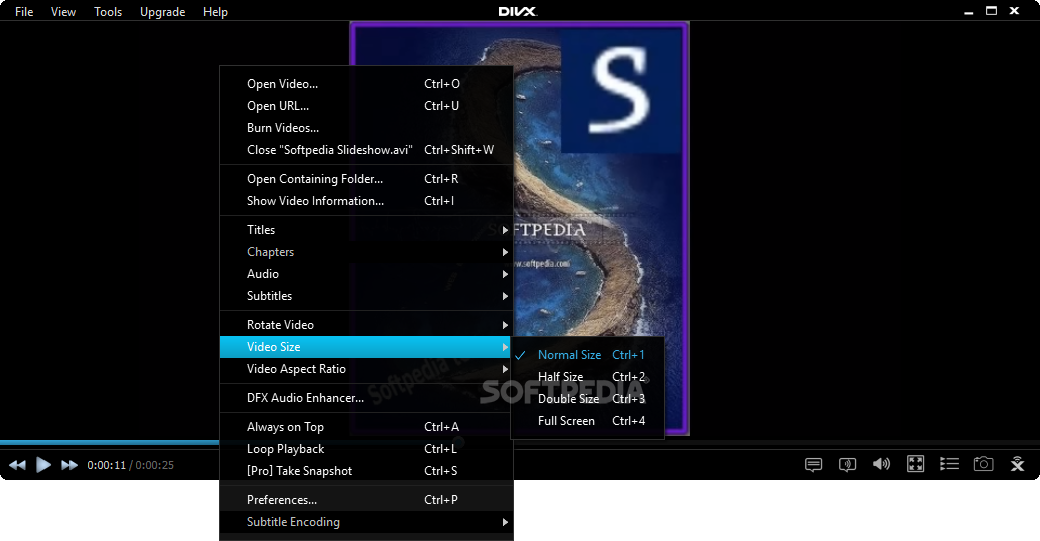Expand the Chapters submenu
Viewport: 1040px width, 541px height.
(x=366, y=252)
